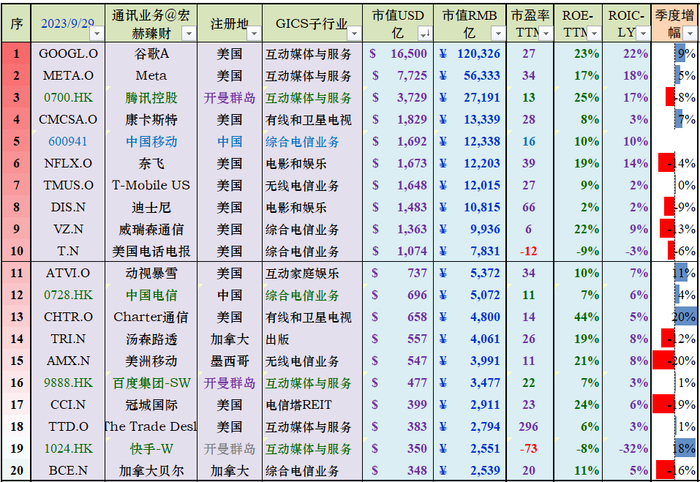Select company name cell Charter通信

(x=151, y=316)
